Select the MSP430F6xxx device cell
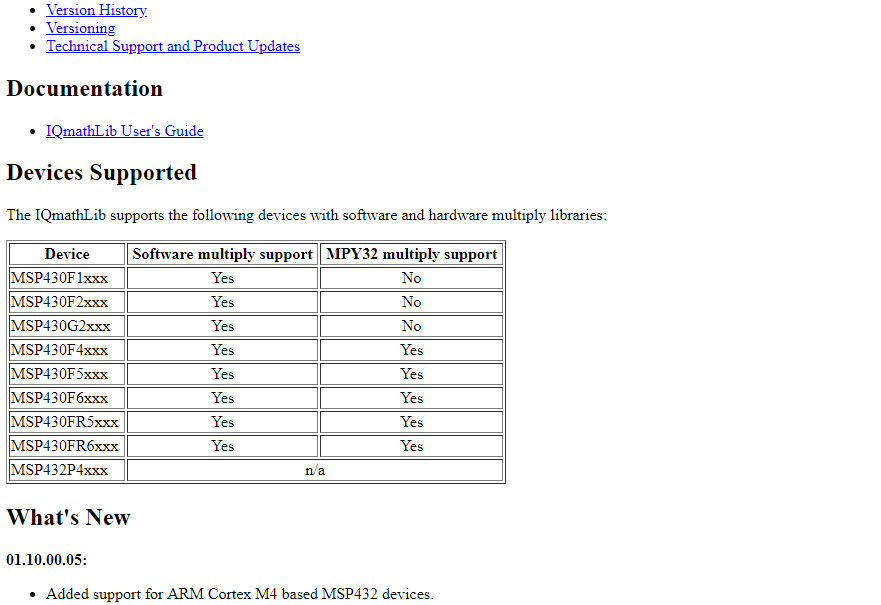 click(x=67, y=398)
